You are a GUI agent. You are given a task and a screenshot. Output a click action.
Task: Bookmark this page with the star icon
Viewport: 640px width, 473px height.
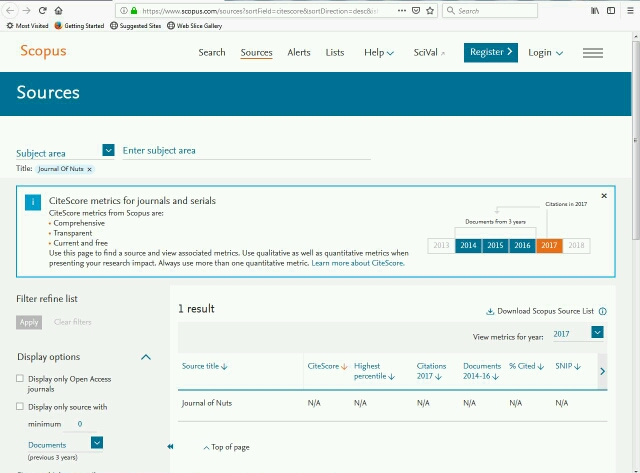click(x=430, y=11)
